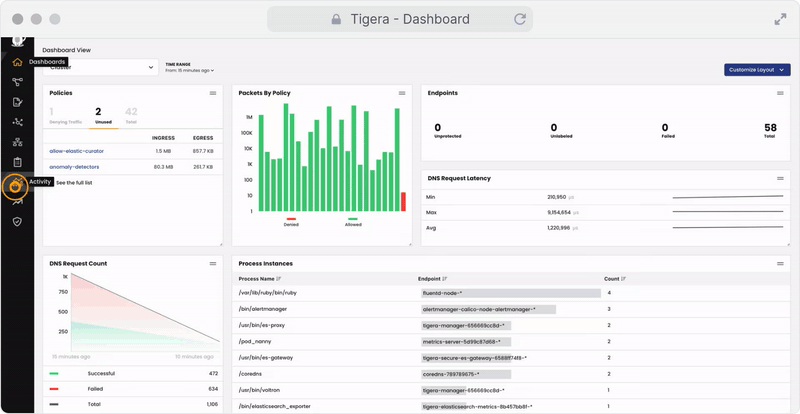Click the red Denied legend swatch
Viewport: 800px width, 414px height.
(x=291, y=218)
